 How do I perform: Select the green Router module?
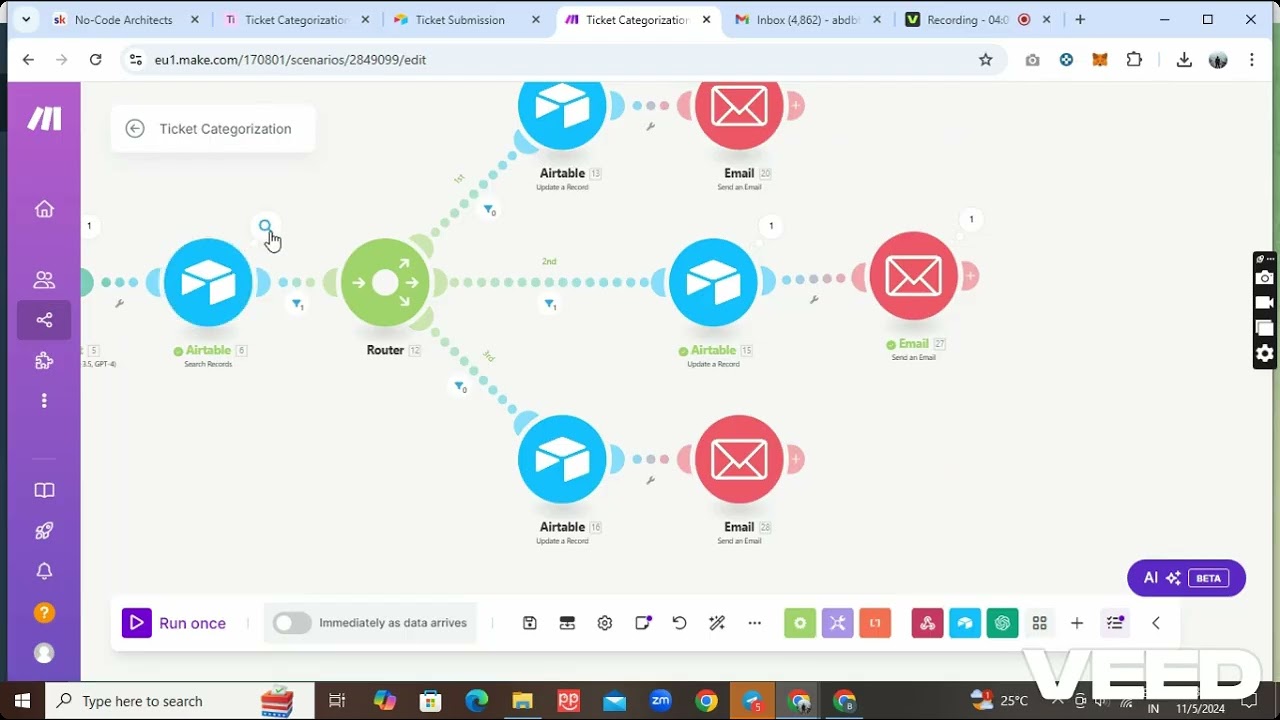(385, 282)
